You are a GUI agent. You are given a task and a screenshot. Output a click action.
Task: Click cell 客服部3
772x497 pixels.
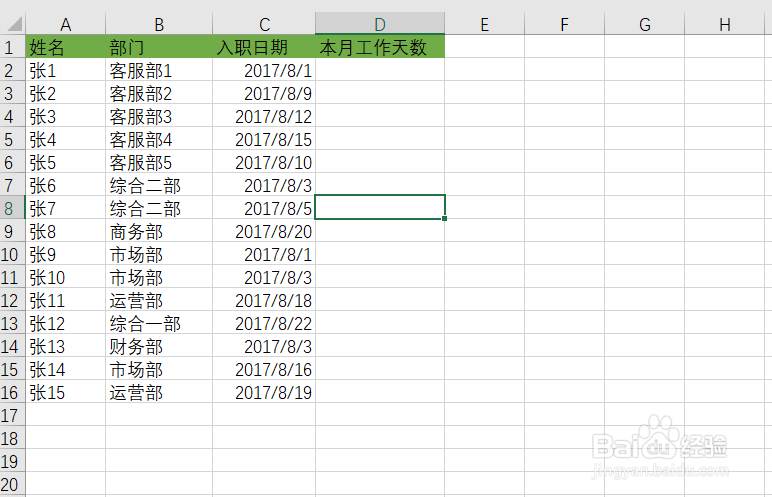pyautogui.click(x=159, y=116)
